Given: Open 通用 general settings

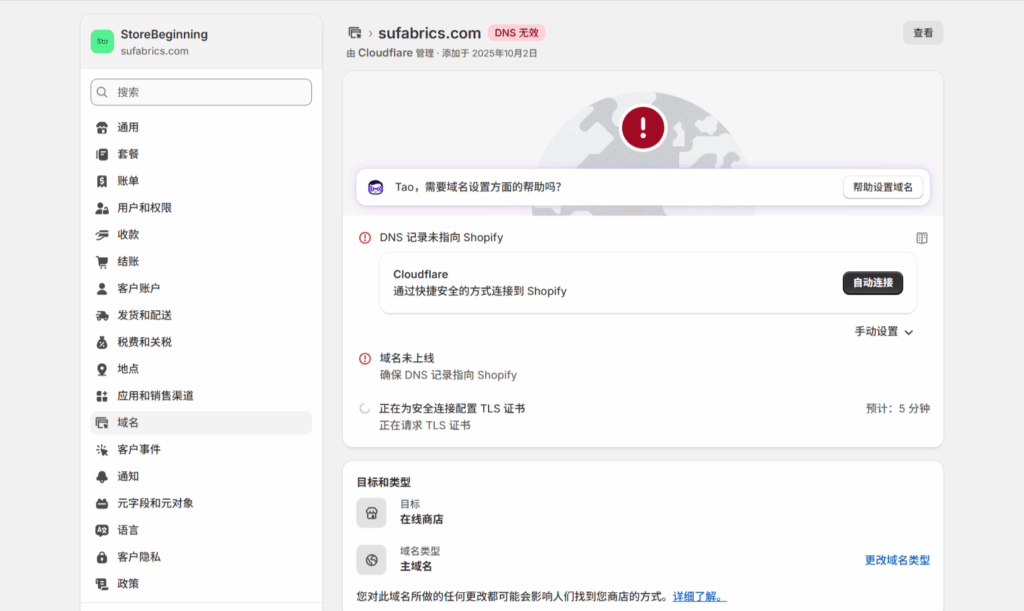Looking at the screenshot, I should pyautogui.click(x=128, y=127).
